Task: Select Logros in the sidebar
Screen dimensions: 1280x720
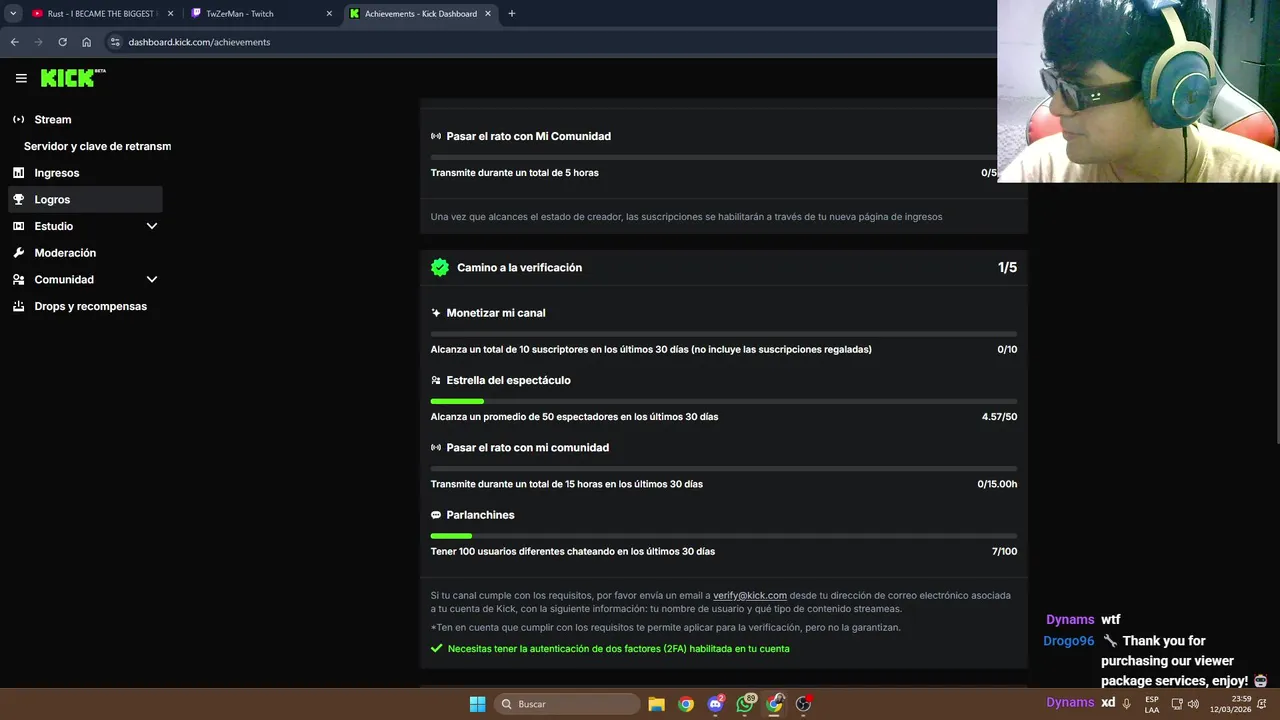Action: pos(85,199)
